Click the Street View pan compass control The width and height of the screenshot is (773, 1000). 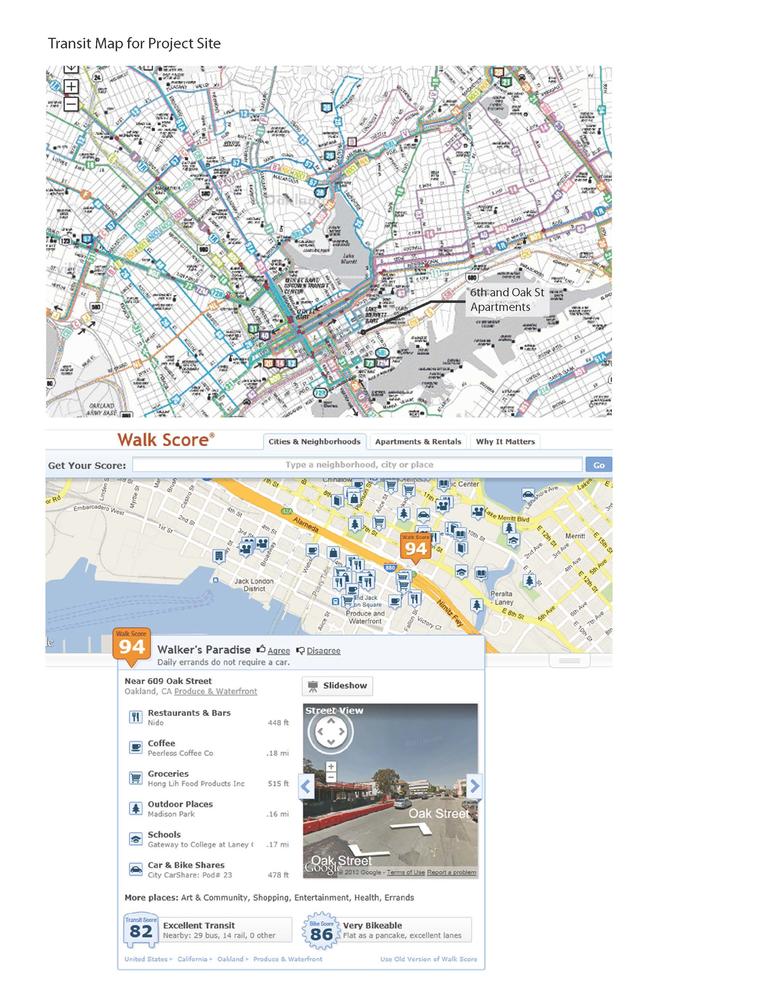click(x=330, y=733)
